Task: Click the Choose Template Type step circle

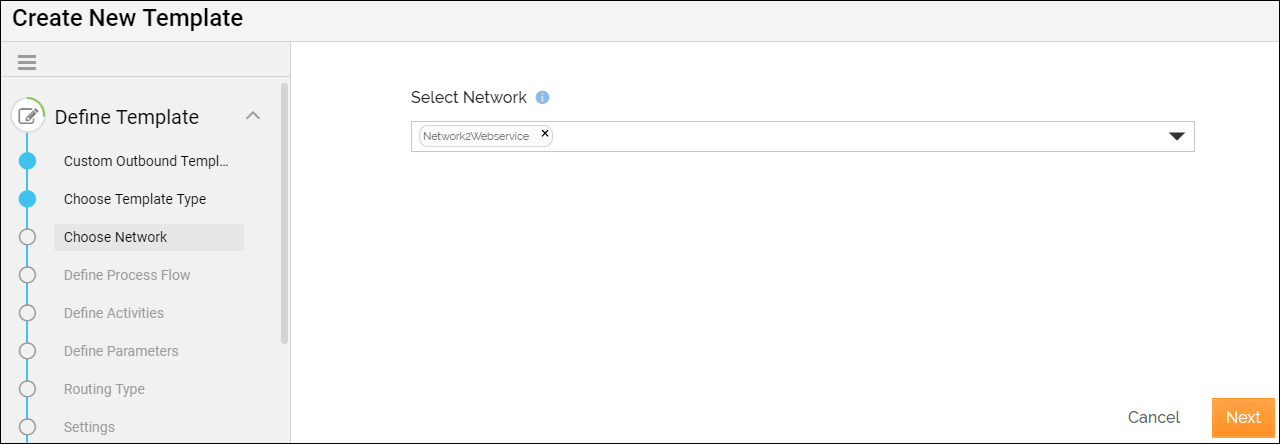Action: pyautogui.click(x=28, y=199)
